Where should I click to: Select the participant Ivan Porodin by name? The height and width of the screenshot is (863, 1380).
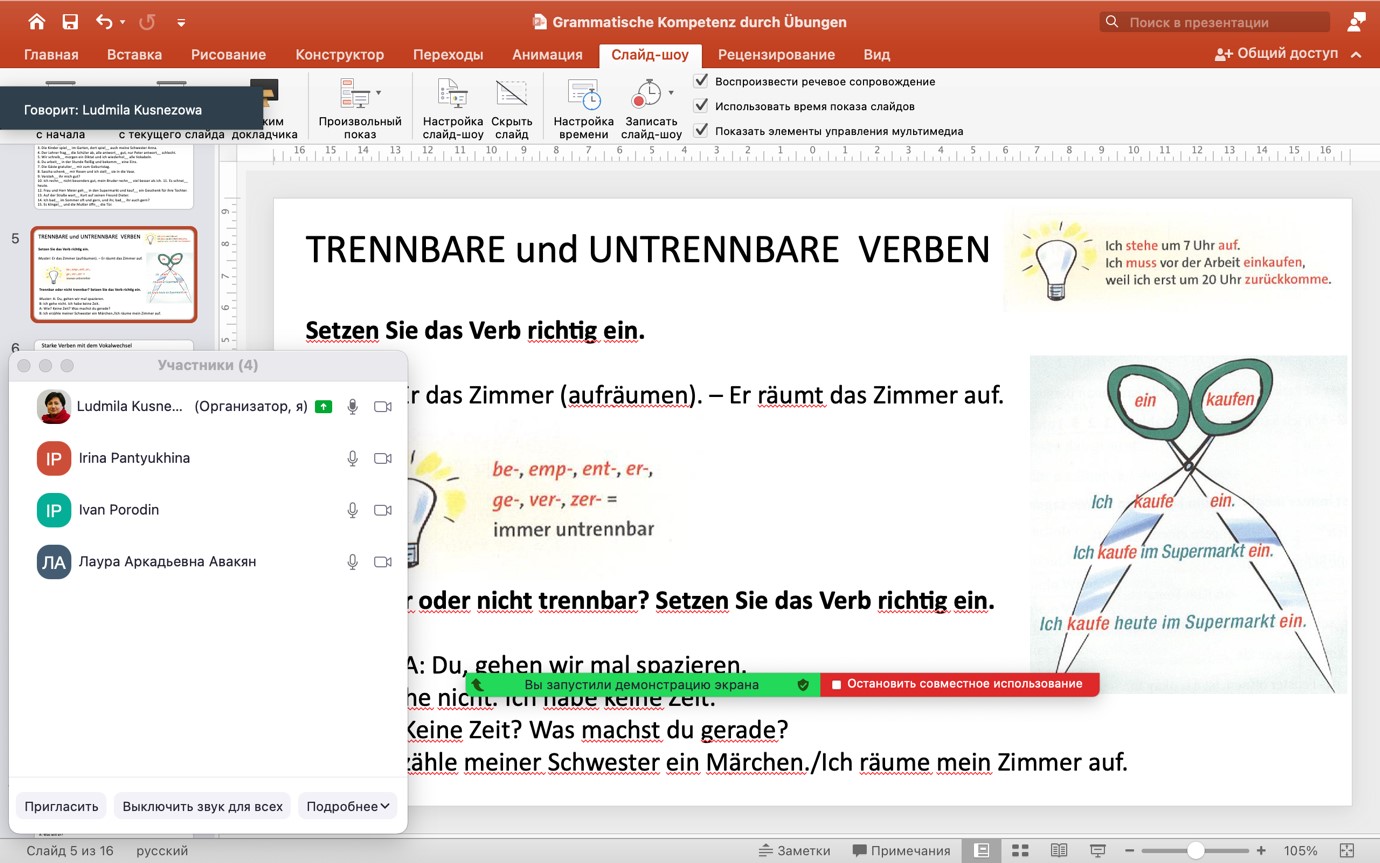[x=119, y=510]
